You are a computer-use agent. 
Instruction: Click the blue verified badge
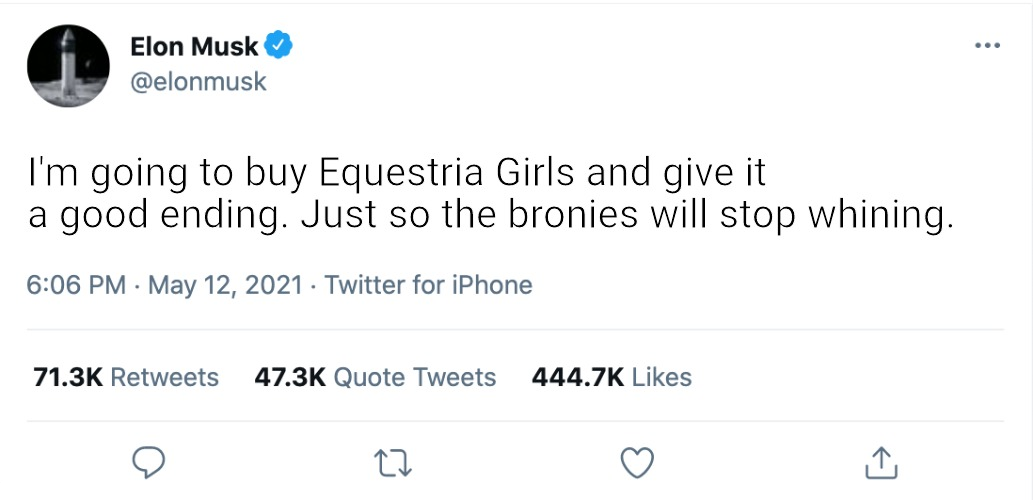(278, 46)
